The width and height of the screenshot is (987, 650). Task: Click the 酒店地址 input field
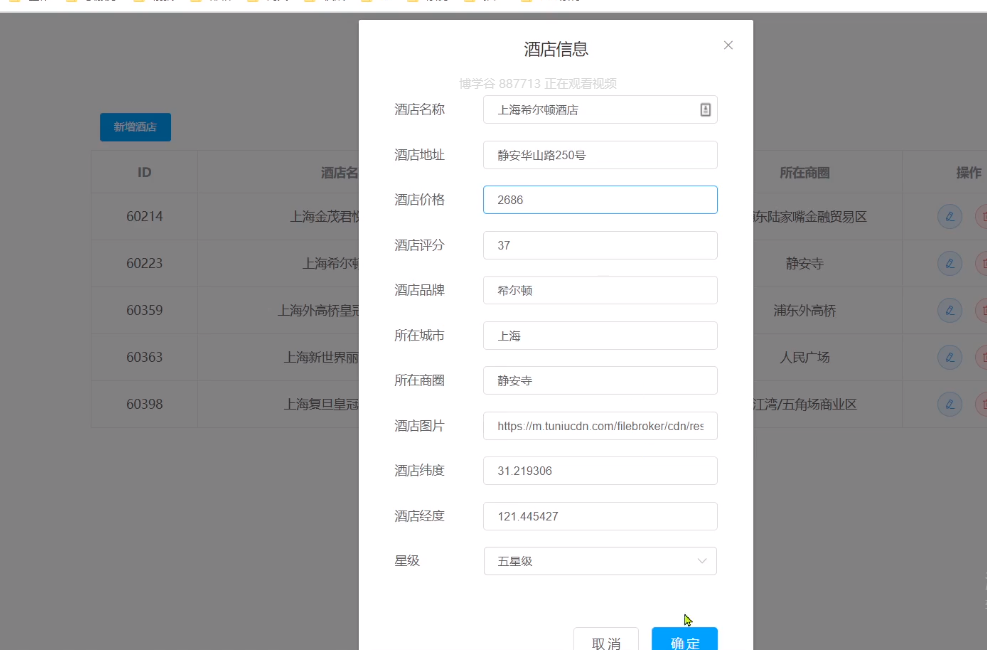tap(600, 155)
